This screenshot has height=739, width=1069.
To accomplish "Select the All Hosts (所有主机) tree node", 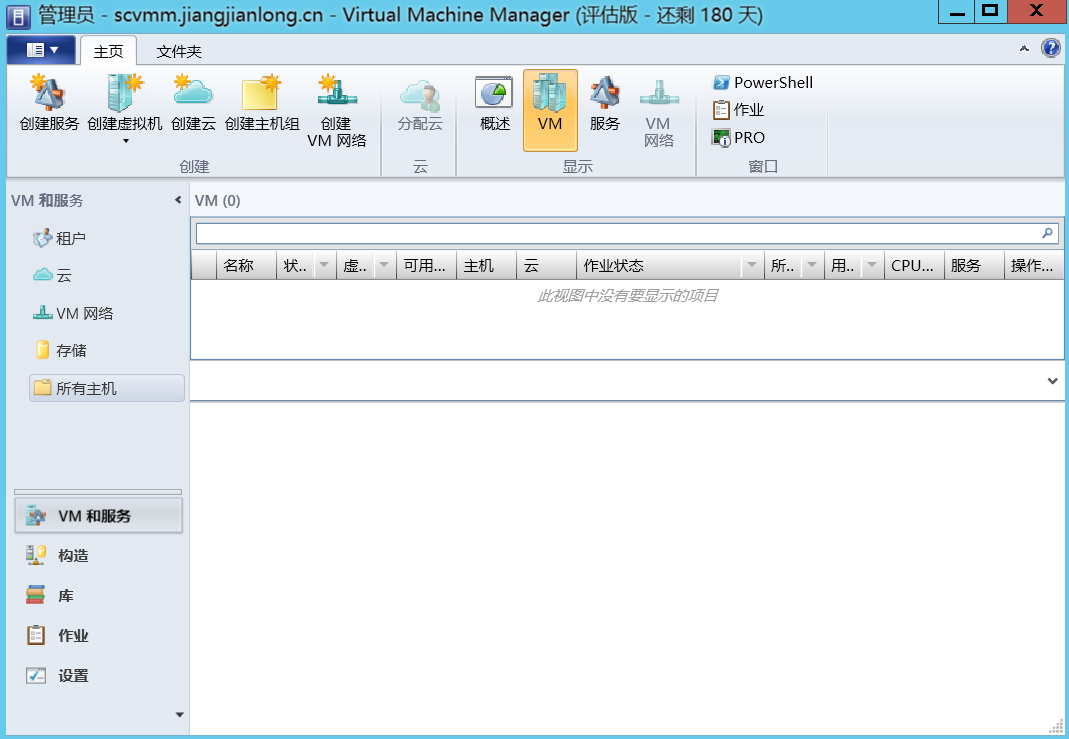I will (107, 388).
